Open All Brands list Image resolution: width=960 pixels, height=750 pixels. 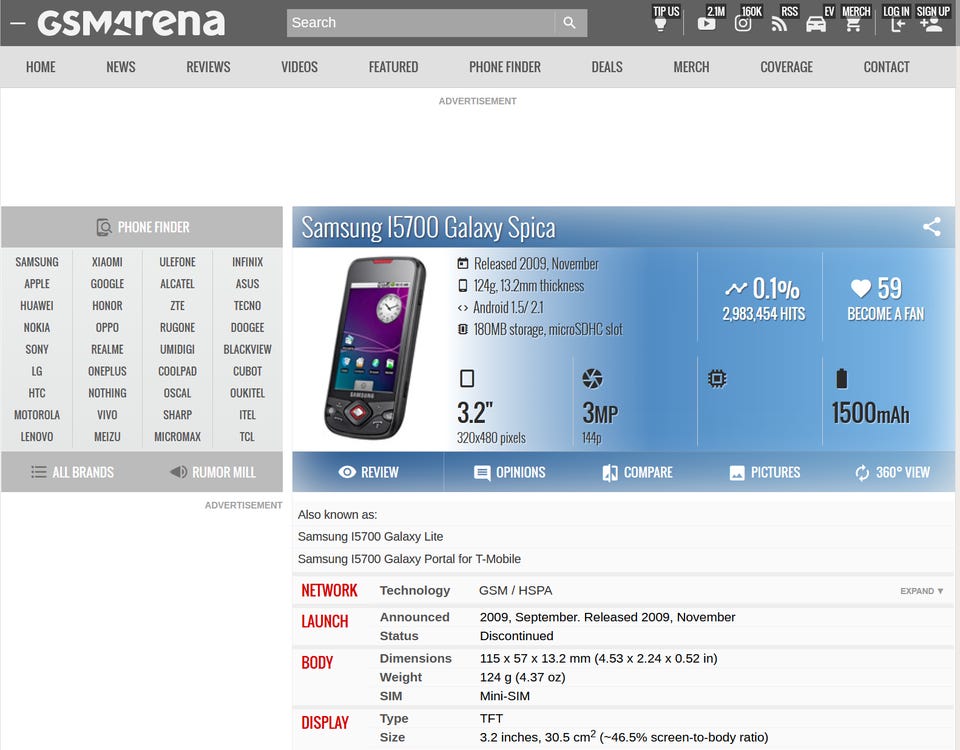coord(72,472)
